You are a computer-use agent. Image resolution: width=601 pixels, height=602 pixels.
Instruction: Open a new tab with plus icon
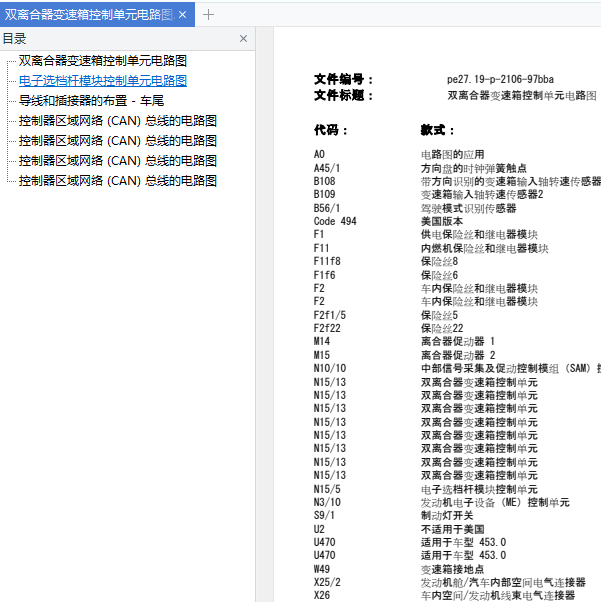(208, 15)
